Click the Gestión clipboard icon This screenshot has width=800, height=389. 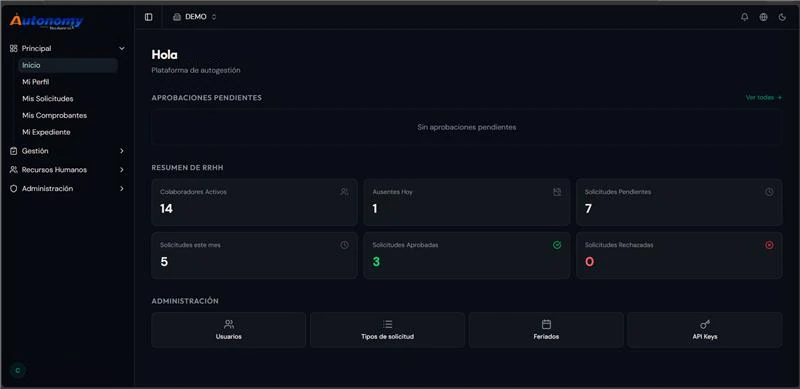coord(14,151)
